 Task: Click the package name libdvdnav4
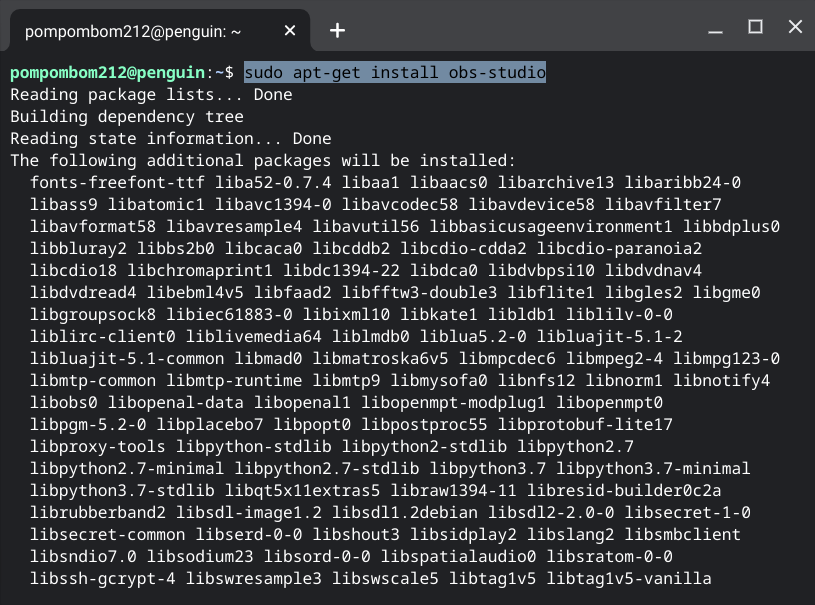tap(653, 270)
